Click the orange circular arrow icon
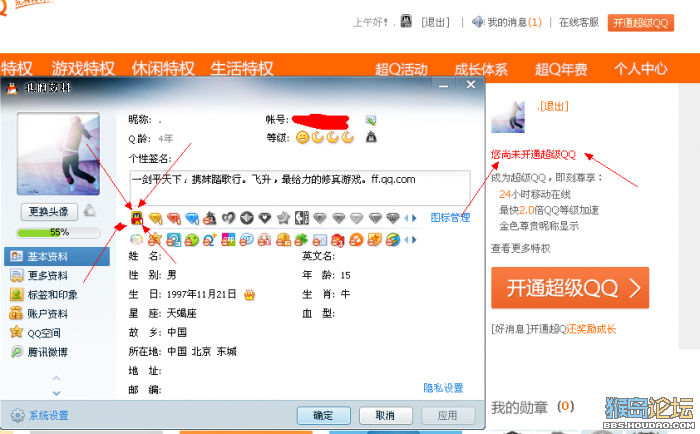This screenshot has width=700, height=434. click(x=356, y=240)
